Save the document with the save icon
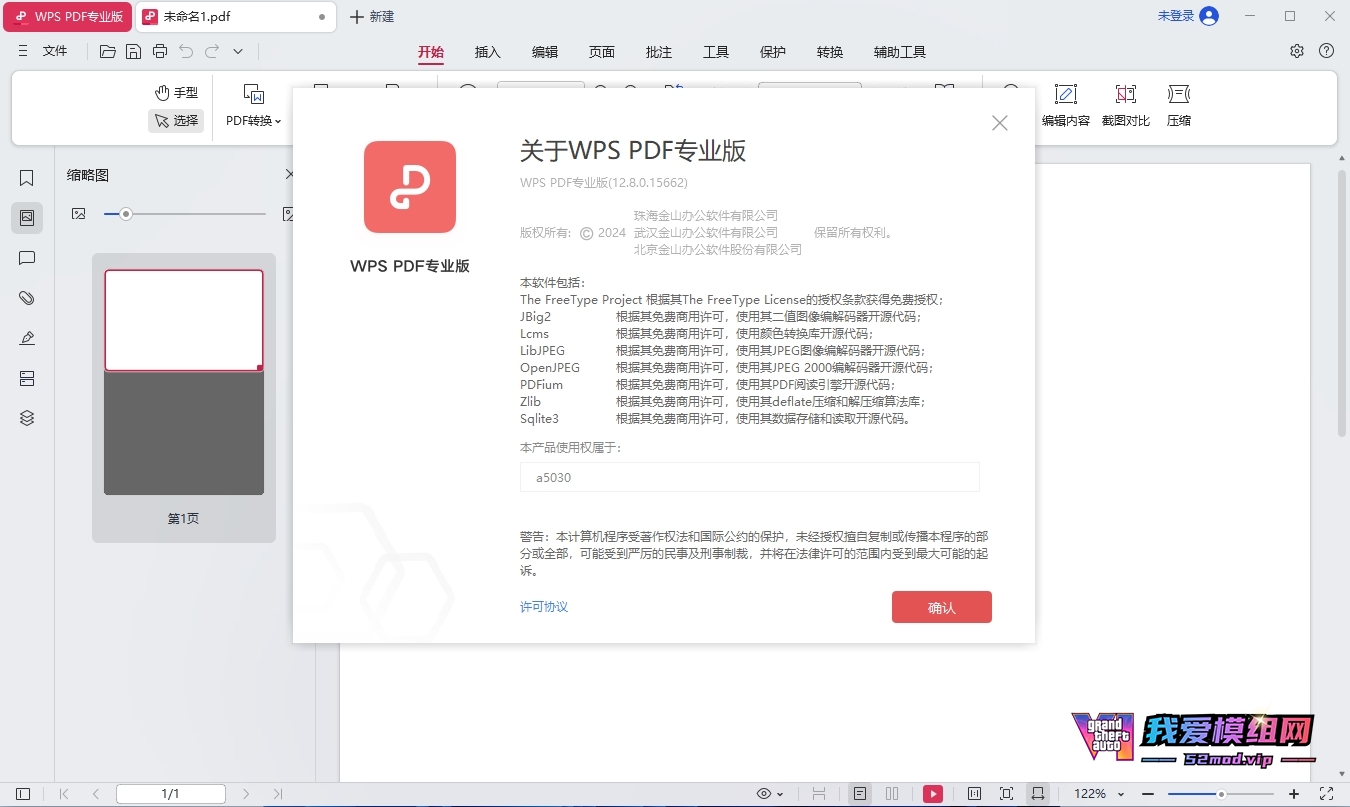 pos(133,51)
